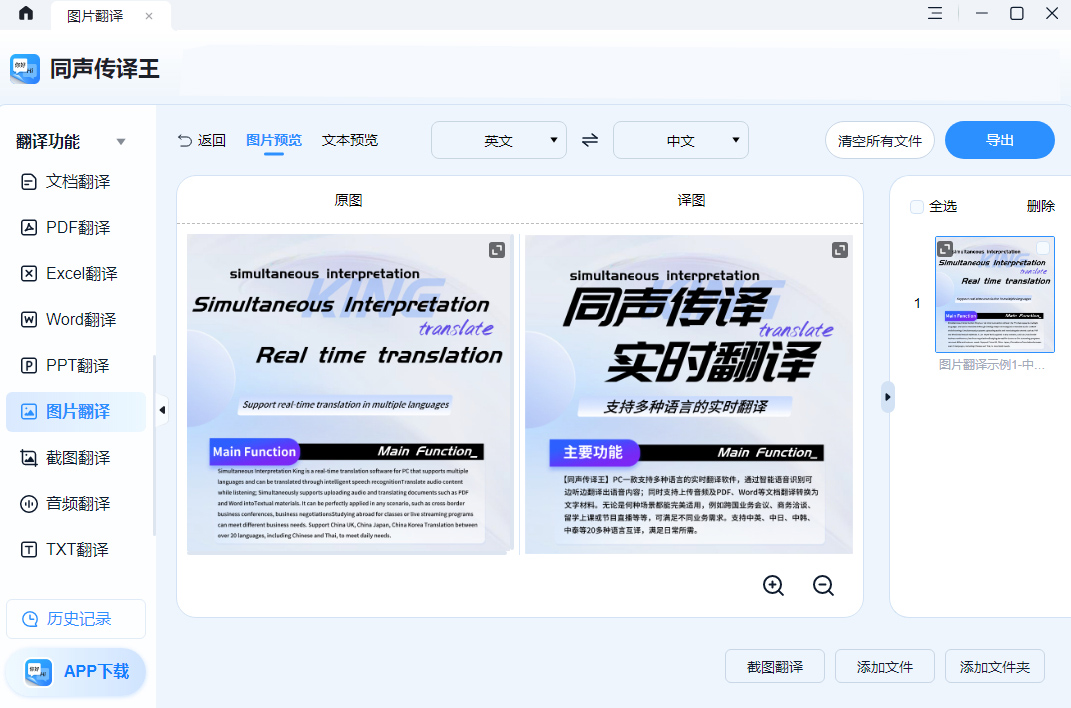Image resolution: width=1071 pixels, height=708 pixels.
Task: Open 历史记录 history button
Action: tap(76, 619)
